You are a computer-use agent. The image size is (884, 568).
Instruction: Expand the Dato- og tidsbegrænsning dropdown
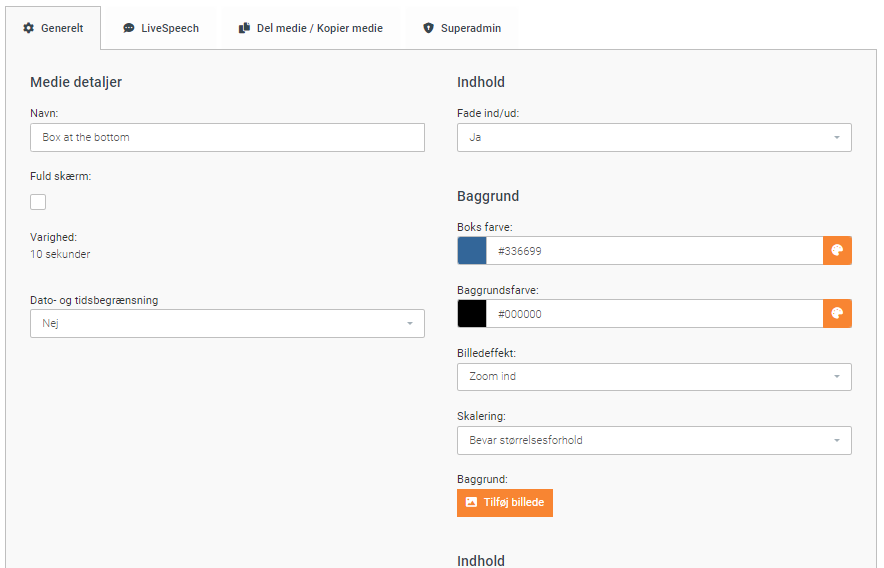[x=227, y=323]
